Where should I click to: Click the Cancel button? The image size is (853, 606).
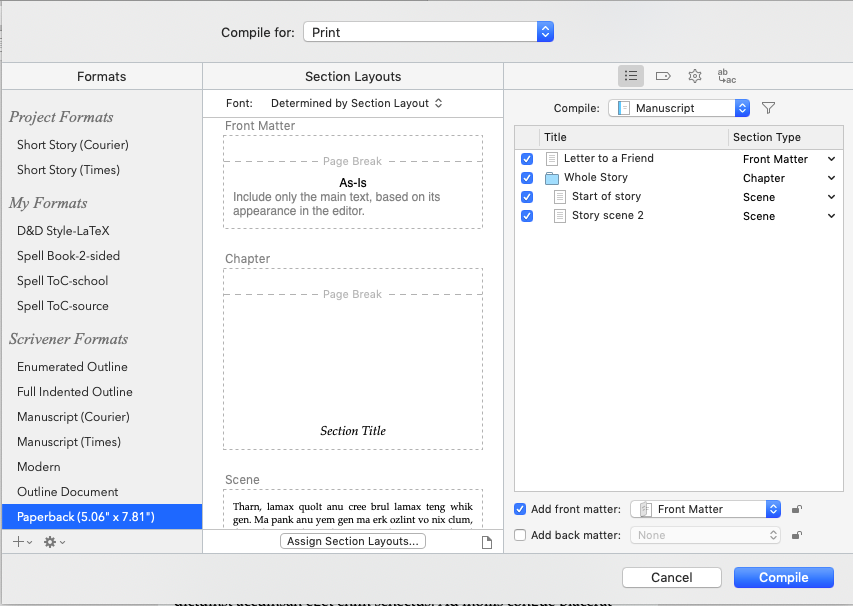coord(671,578)
